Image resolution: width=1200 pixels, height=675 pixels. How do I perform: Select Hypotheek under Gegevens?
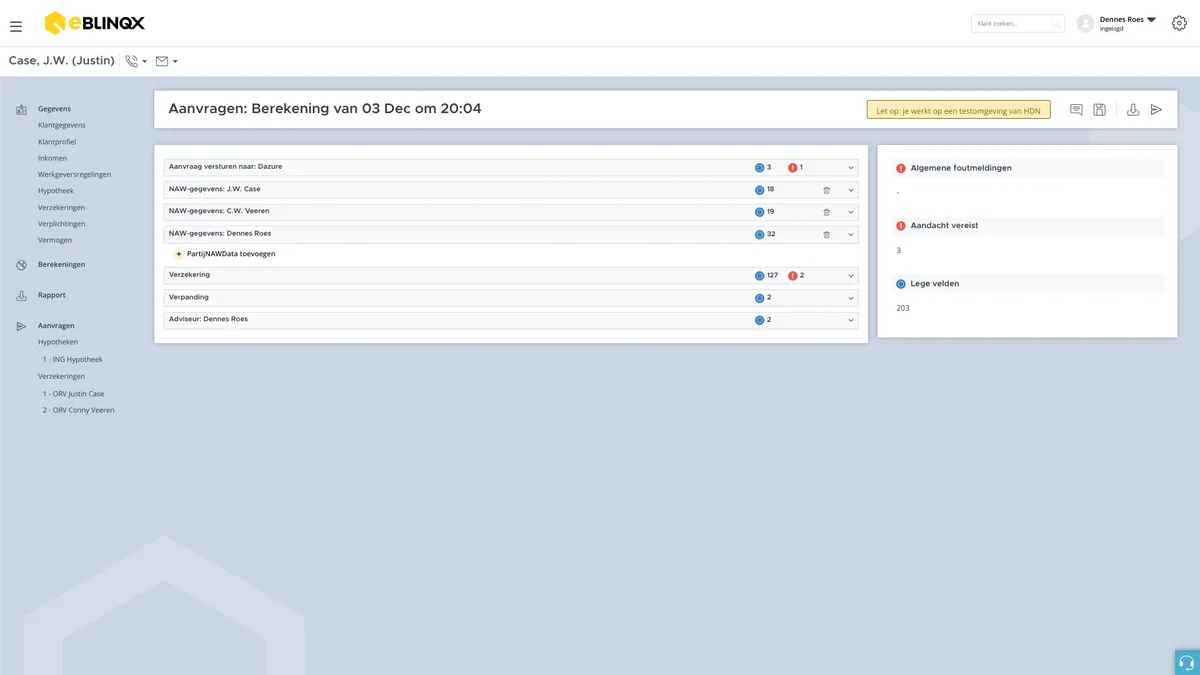pos(56,190)
